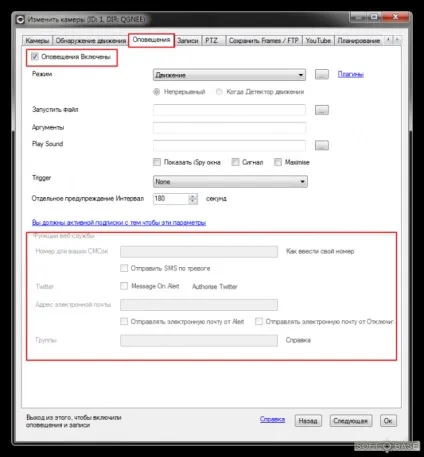Click the browse button next to Запустить файл
Viewport: 424px width, 457px height.
(322, 110)
